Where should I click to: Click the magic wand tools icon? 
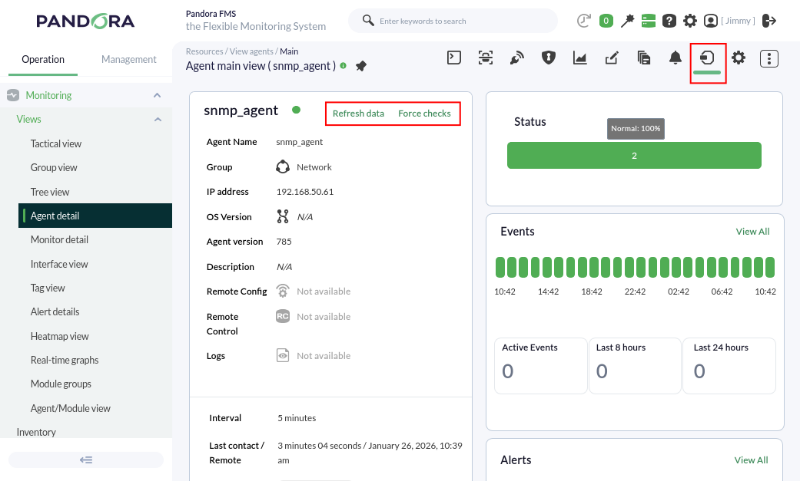point(627,21)
